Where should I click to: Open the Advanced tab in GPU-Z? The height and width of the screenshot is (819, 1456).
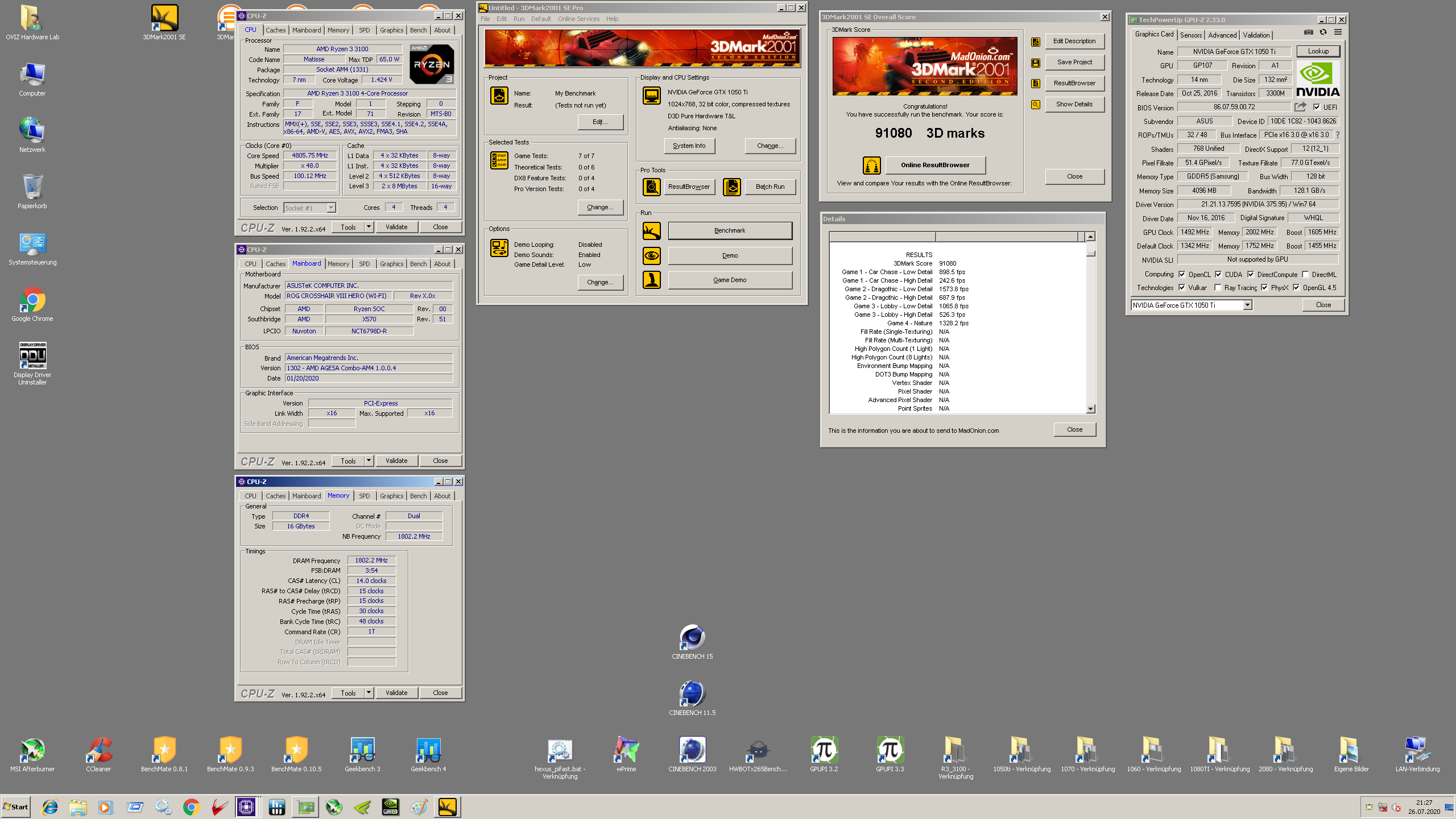pos(1222,35)
